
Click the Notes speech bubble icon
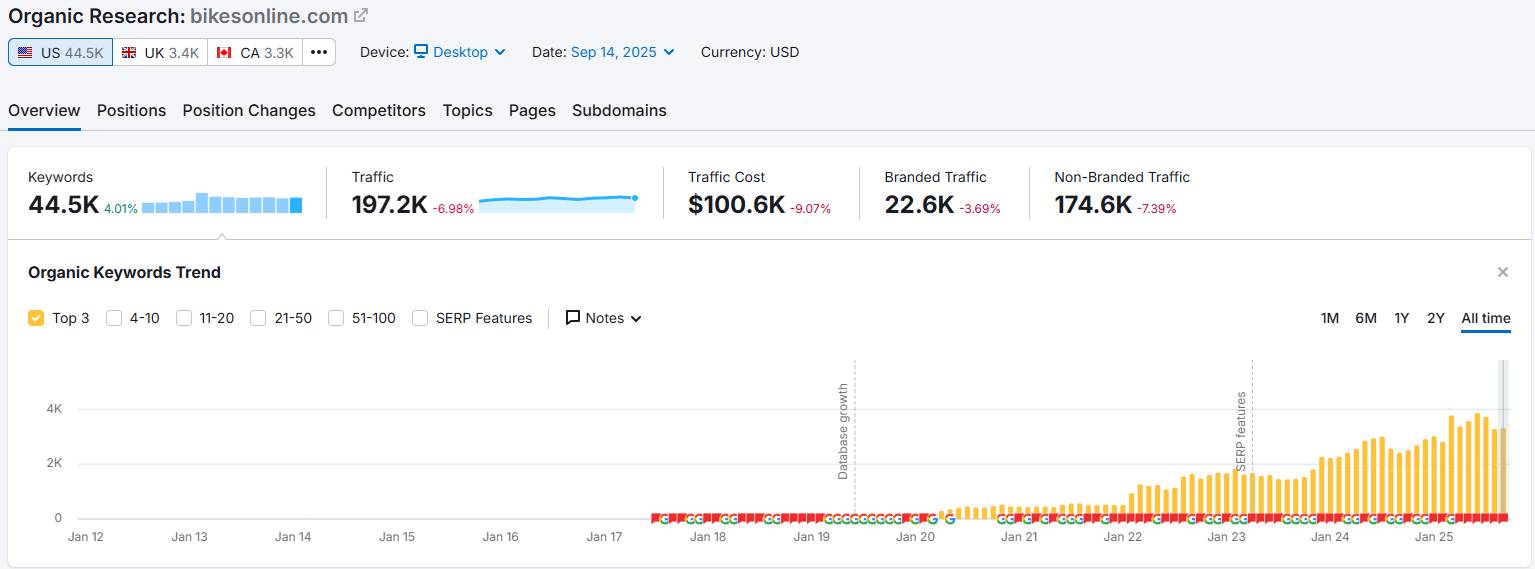click(x=573, y=318)
